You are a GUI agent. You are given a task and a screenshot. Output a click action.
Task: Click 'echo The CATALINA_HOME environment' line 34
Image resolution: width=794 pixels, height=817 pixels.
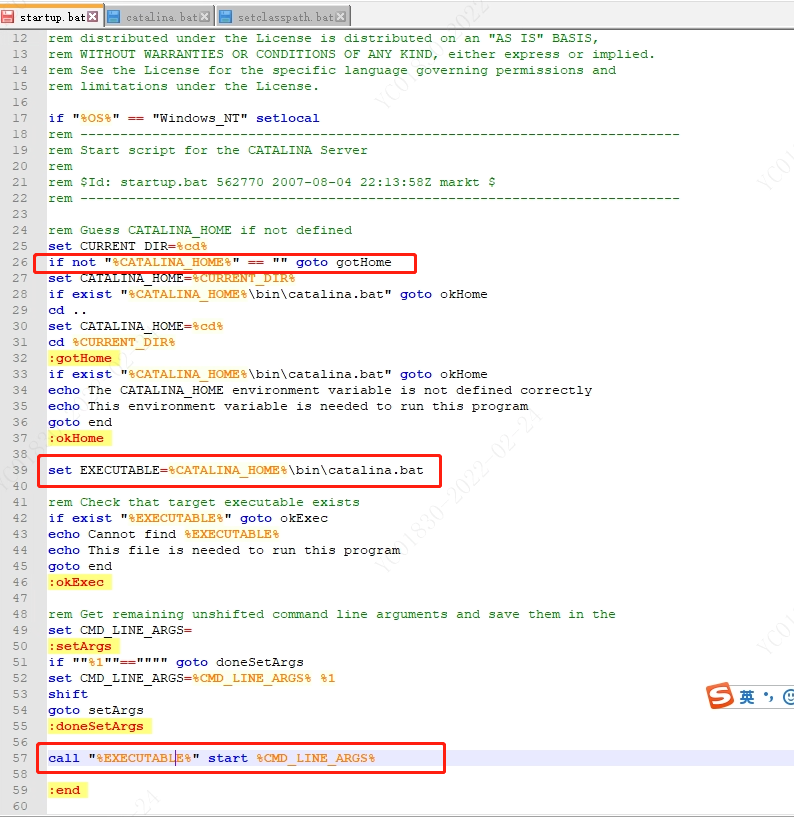pyautogui.click(x=320, y=390)
